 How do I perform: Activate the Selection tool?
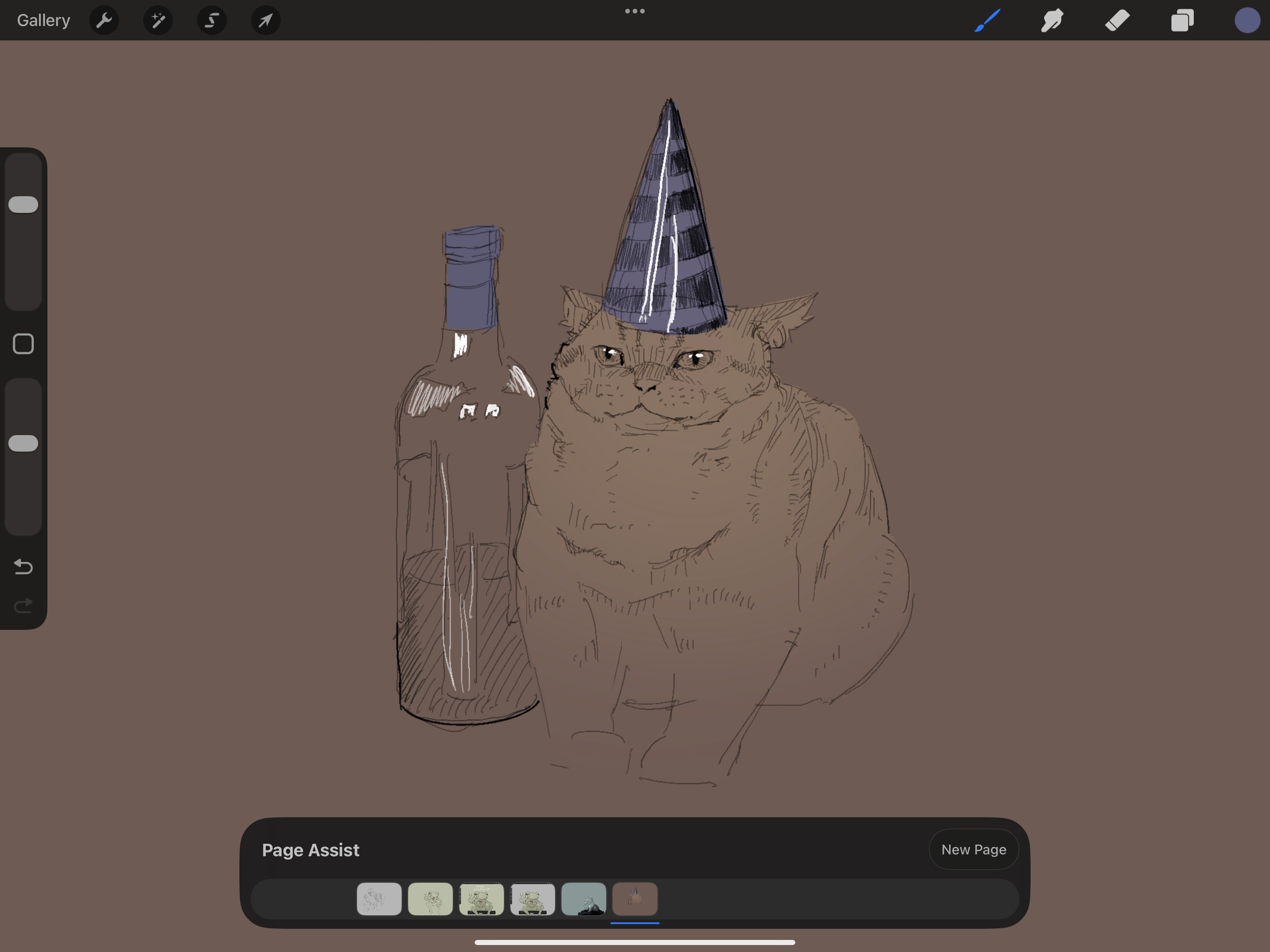(212, 21)
